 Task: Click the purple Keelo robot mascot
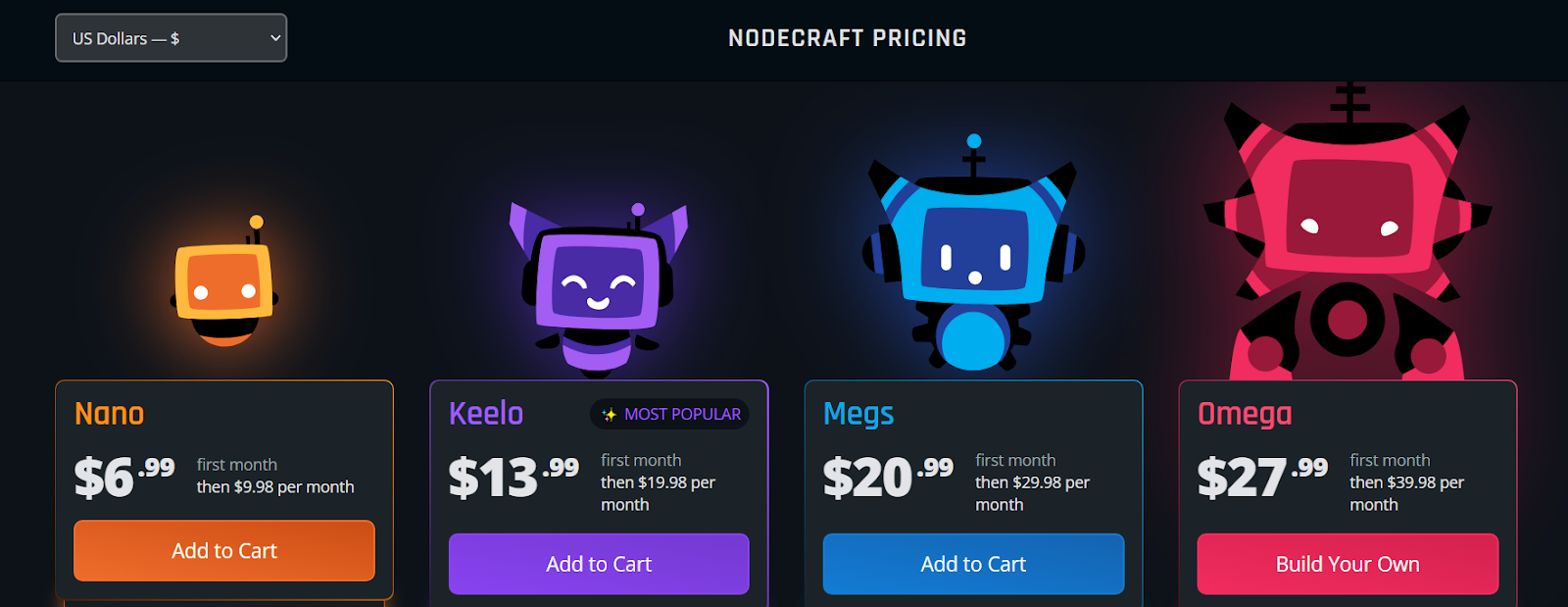[x=598, y=289]
